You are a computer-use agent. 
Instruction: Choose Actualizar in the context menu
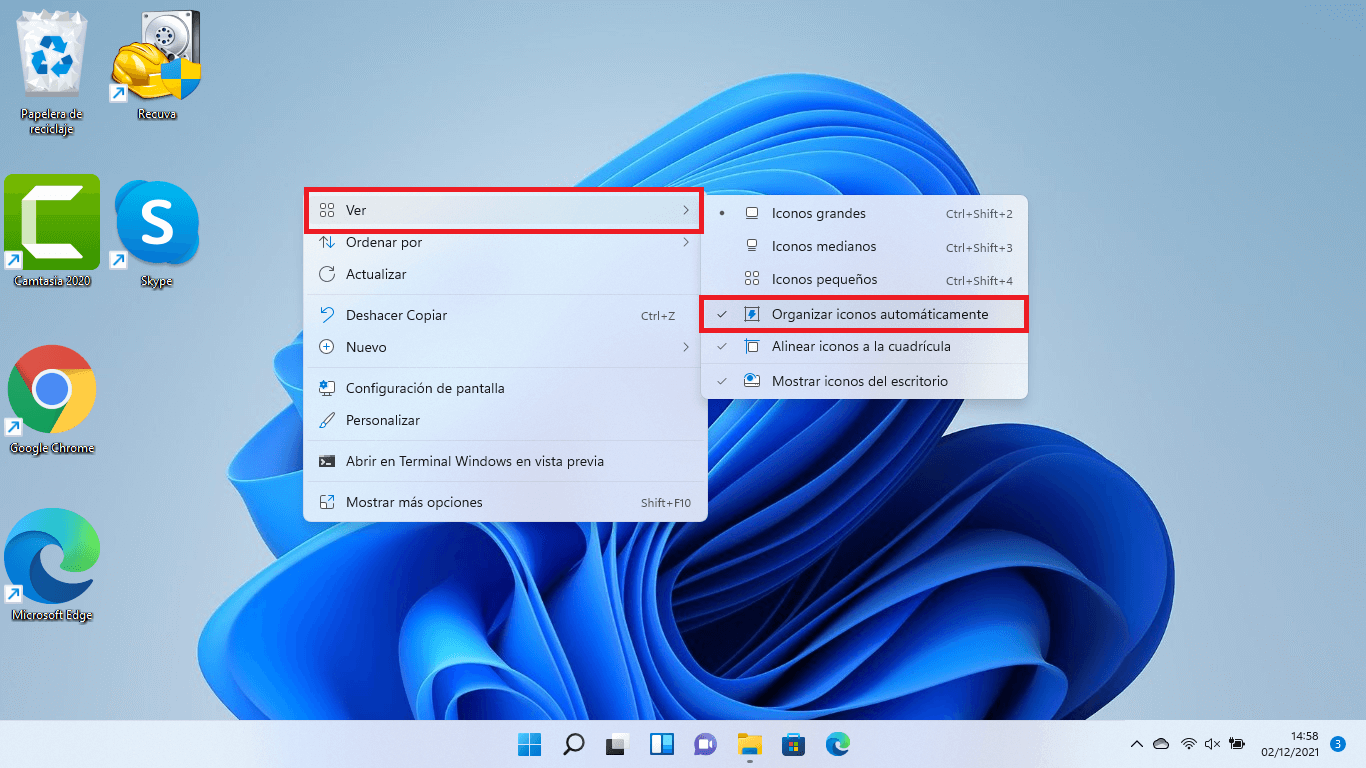click(505, 274)
